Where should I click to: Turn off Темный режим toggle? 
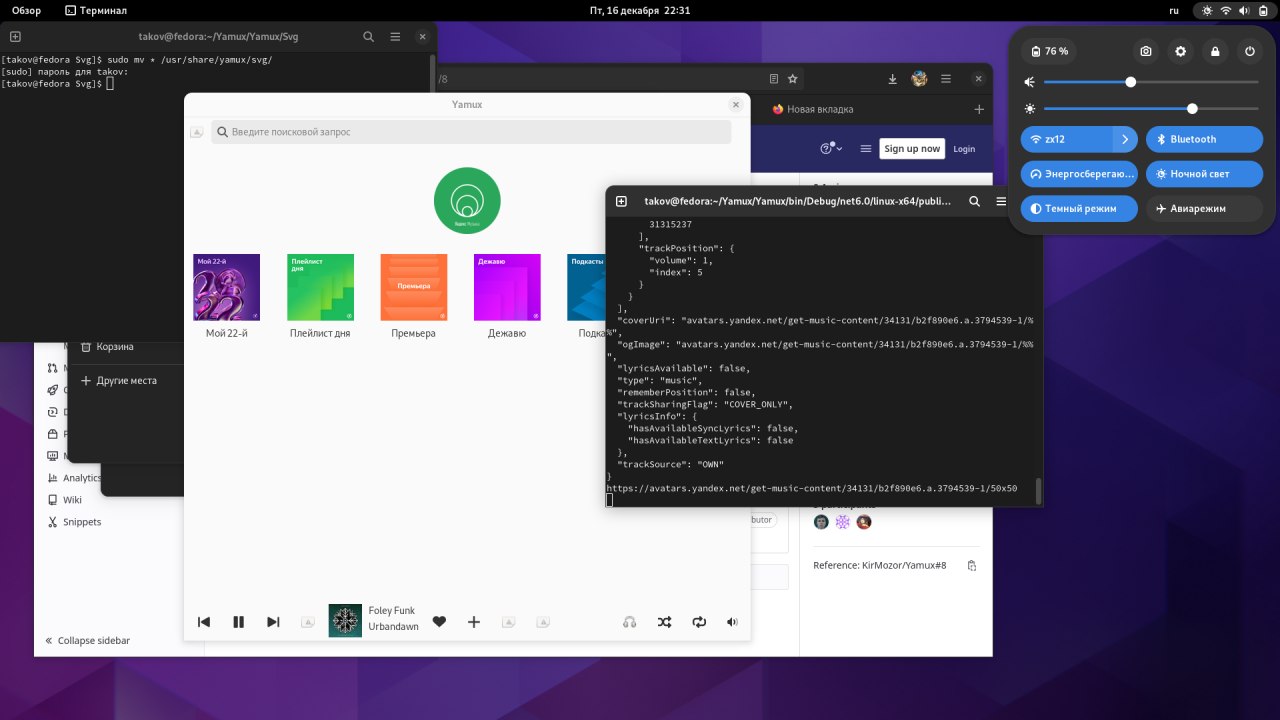pos(1079,209)
